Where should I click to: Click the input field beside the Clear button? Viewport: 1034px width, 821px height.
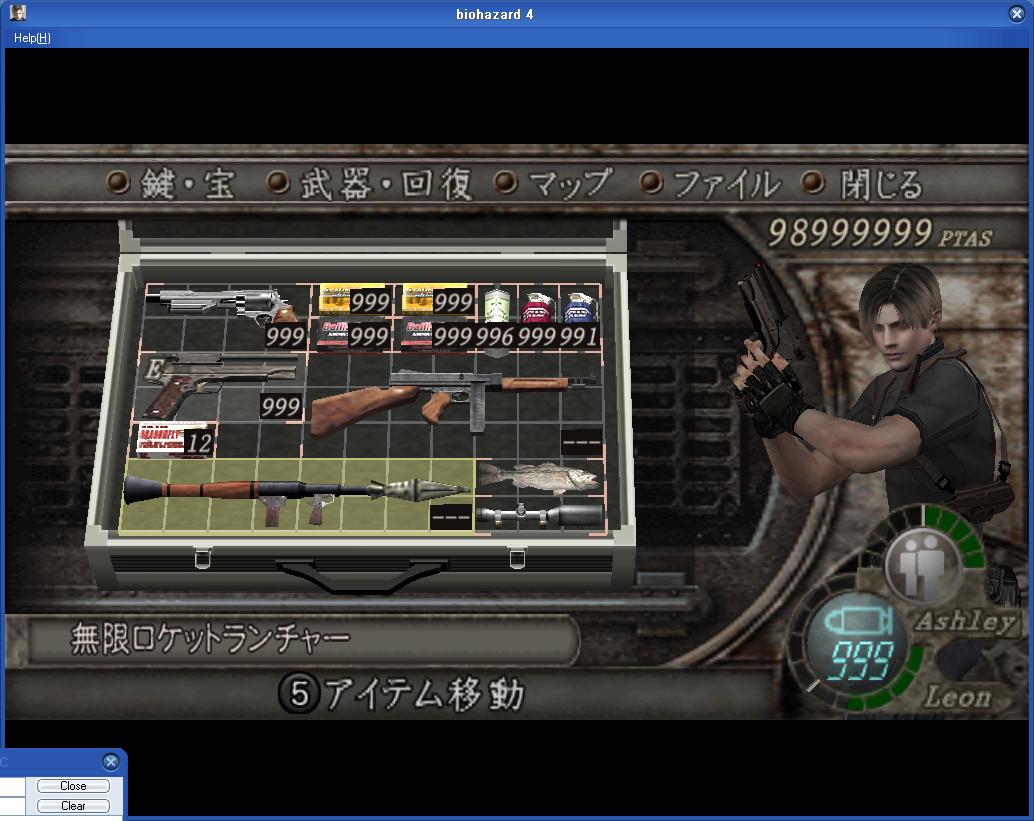click(12, 806)
